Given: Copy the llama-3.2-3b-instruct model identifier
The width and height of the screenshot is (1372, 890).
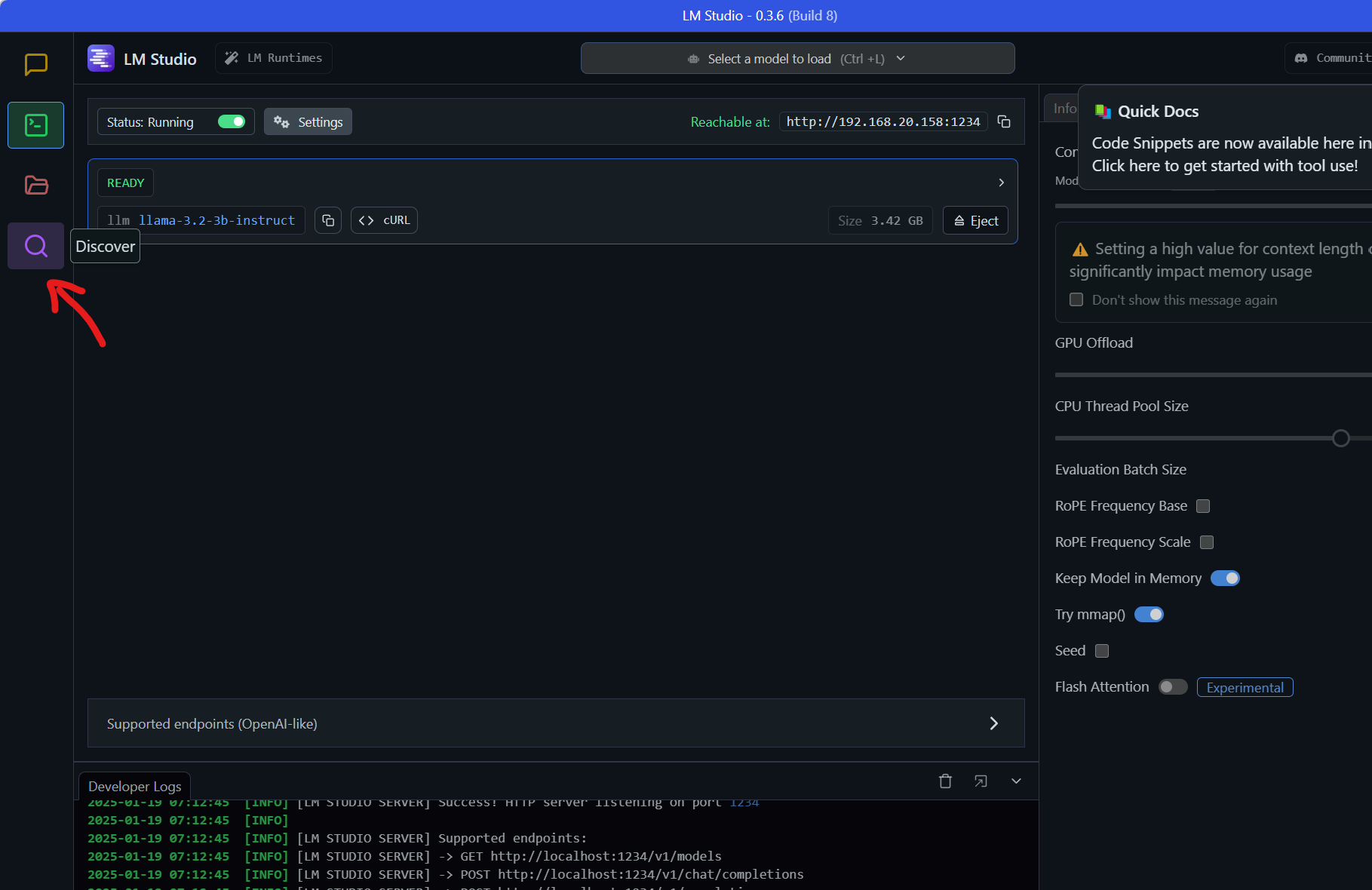Looking at the screenshot, I should [x=328, y=220].
